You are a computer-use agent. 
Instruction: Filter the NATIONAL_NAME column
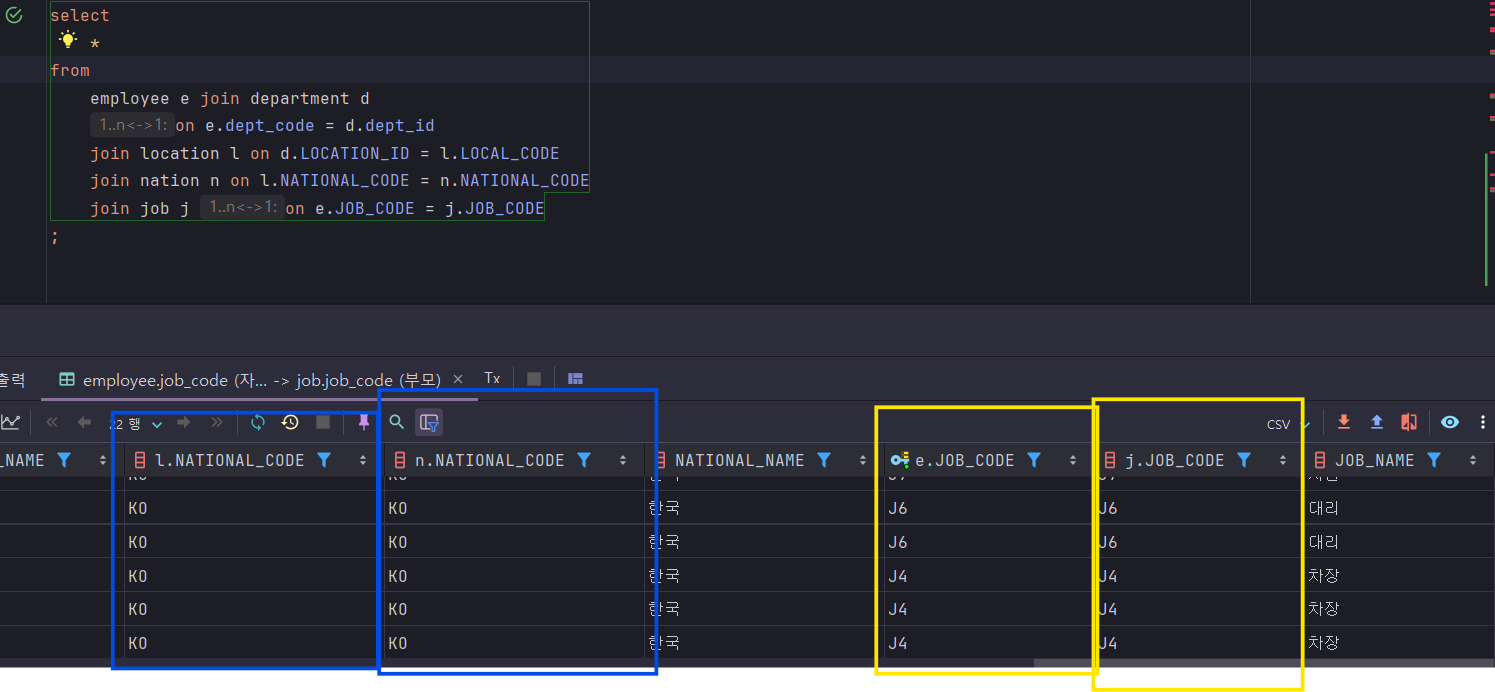pos(824,460)
